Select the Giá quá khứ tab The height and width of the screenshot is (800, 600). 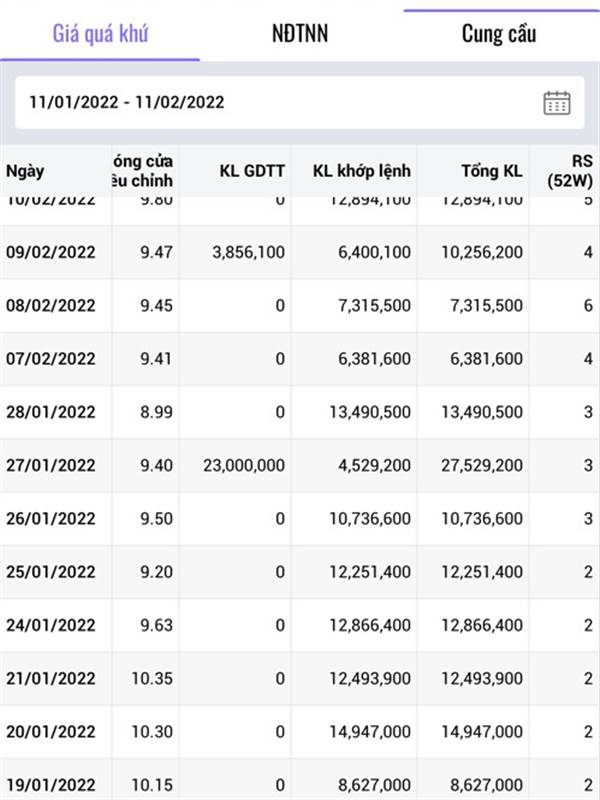tap(100, 34)
